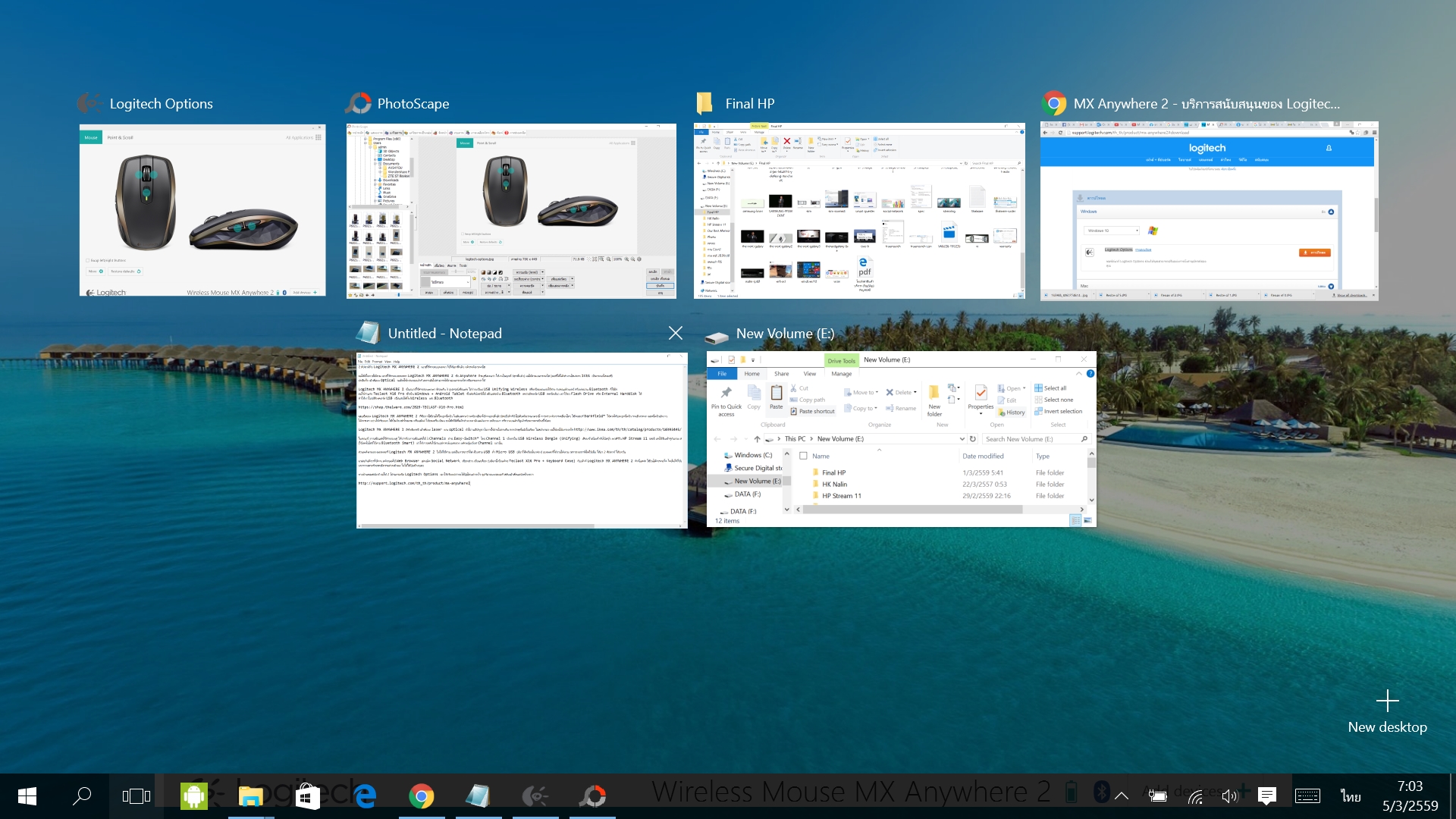Open the Task View taskbar button

click(x=136, y=795)
